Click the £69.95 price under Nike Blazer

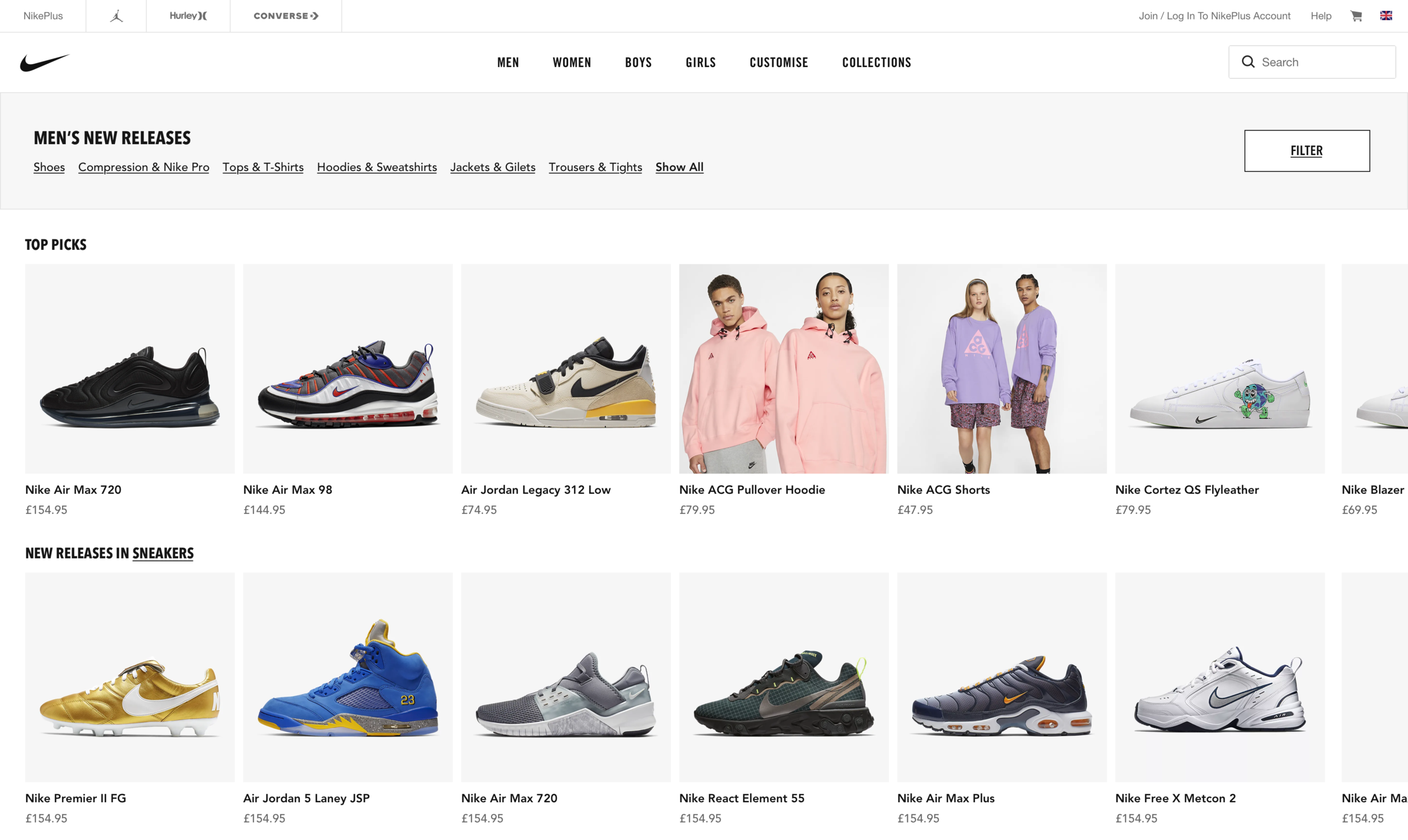[1360, 510]
